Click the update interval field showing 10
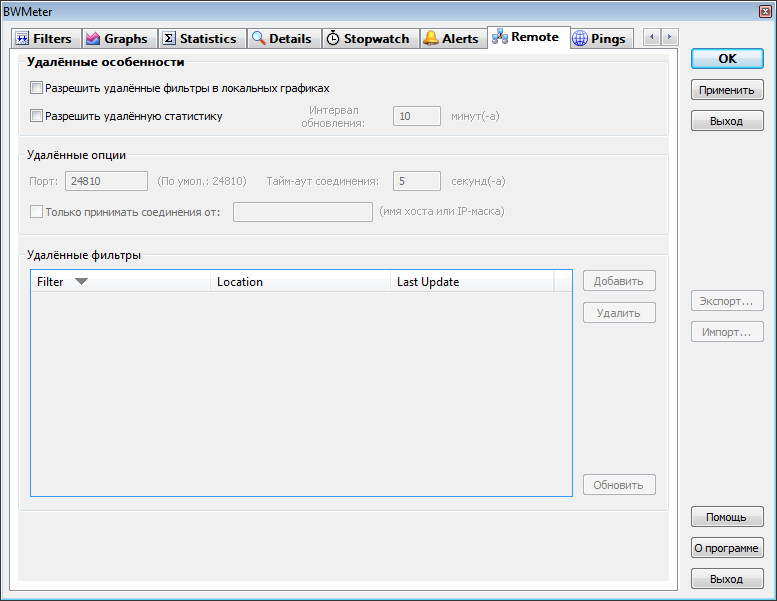This screenshot has height=601, width=777. tap(416, 116)
